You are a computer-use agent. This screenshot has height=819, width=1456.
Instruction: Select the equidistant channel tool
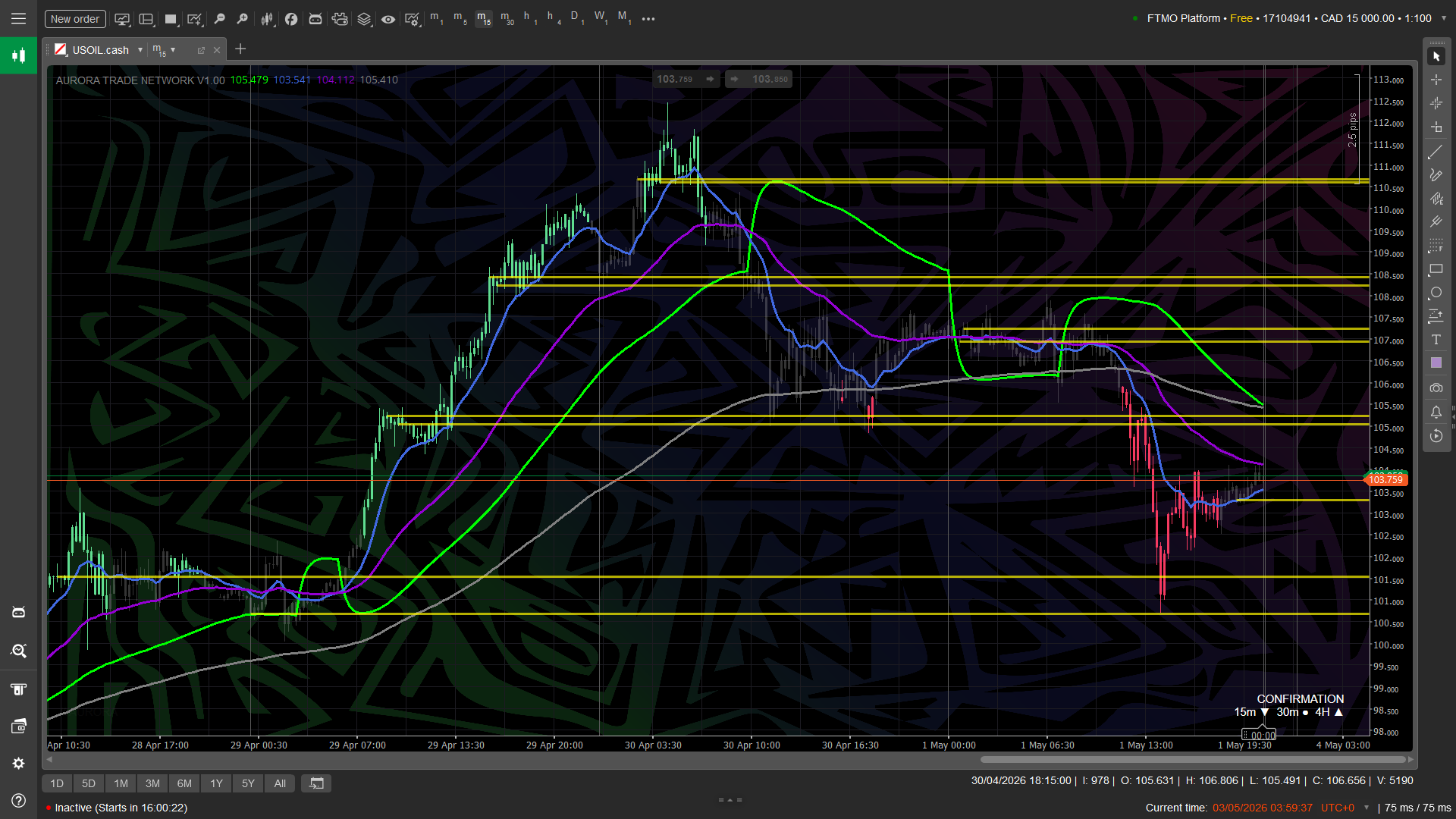pyautogui.click(x=1436, y=199)
